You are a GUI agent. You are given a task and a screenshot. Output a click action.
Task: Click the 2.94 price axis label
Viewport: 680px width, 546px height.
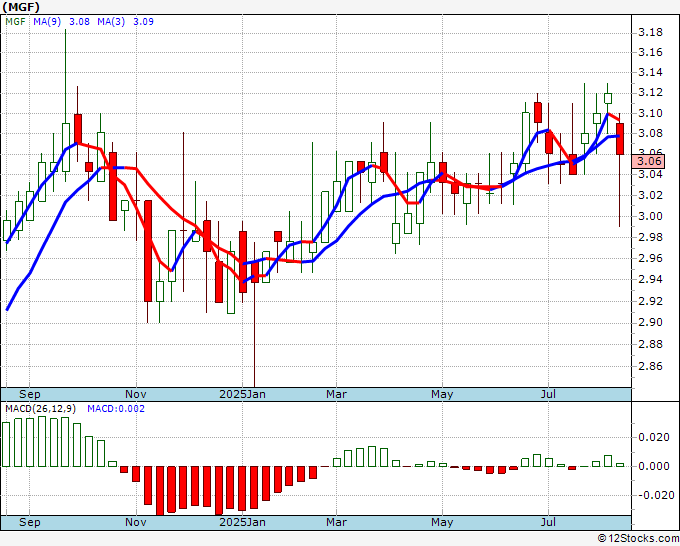pyautogui.click(x=651, y=279)
